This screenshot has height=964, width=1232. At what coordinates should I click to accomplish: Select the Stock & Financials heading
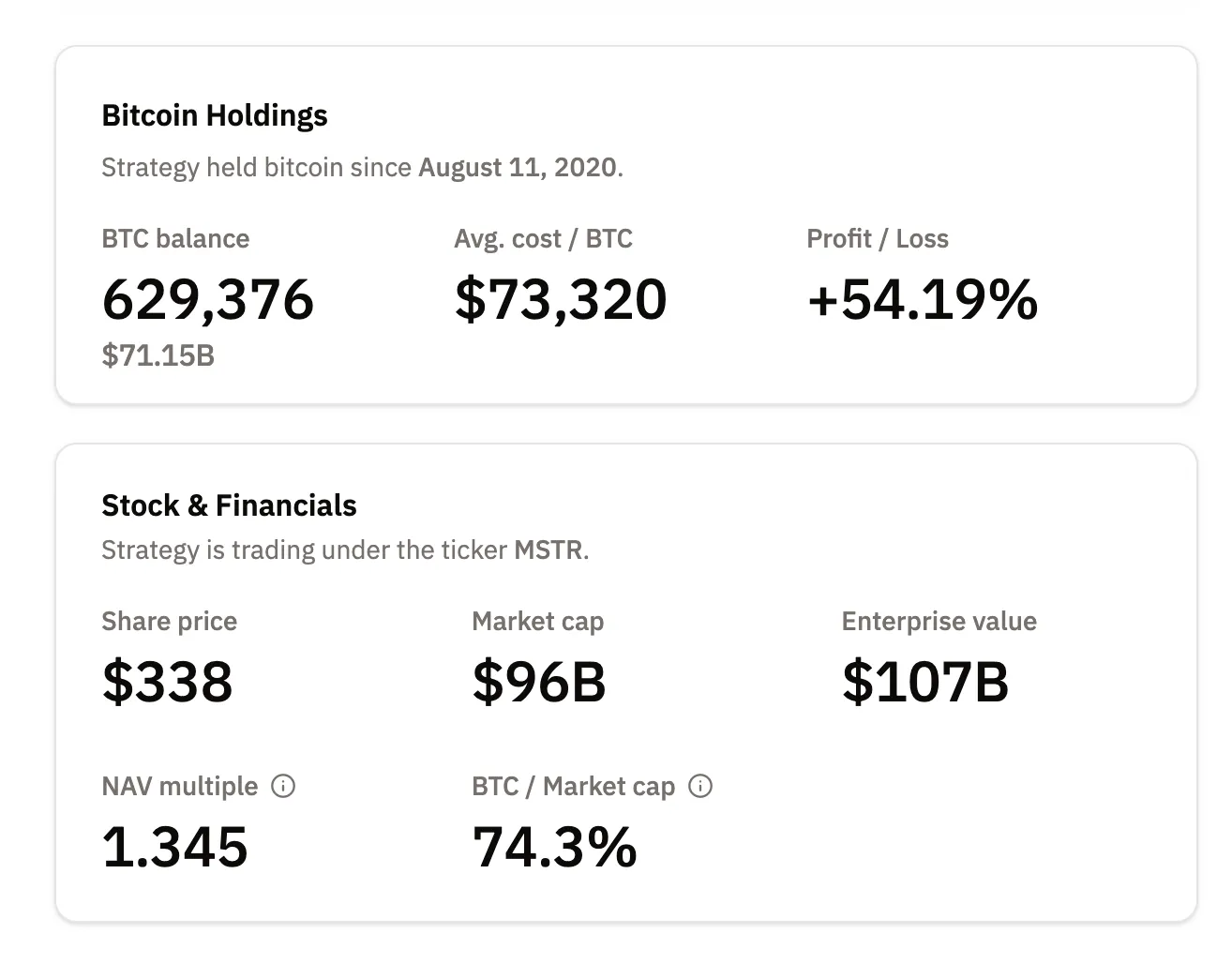click(229, 505)
